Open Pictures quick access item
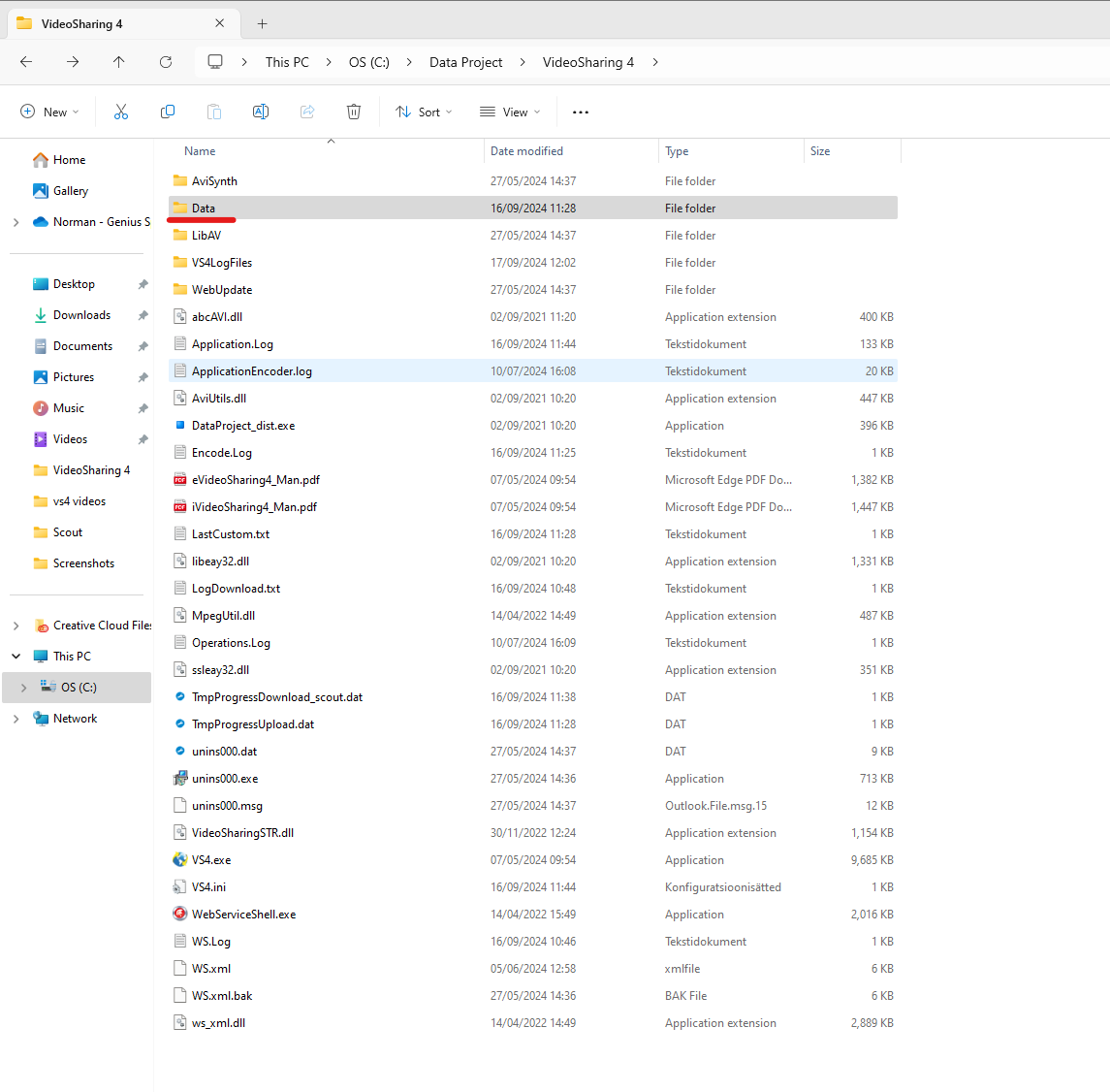The image size is (1110, 1092). [73, 376]
